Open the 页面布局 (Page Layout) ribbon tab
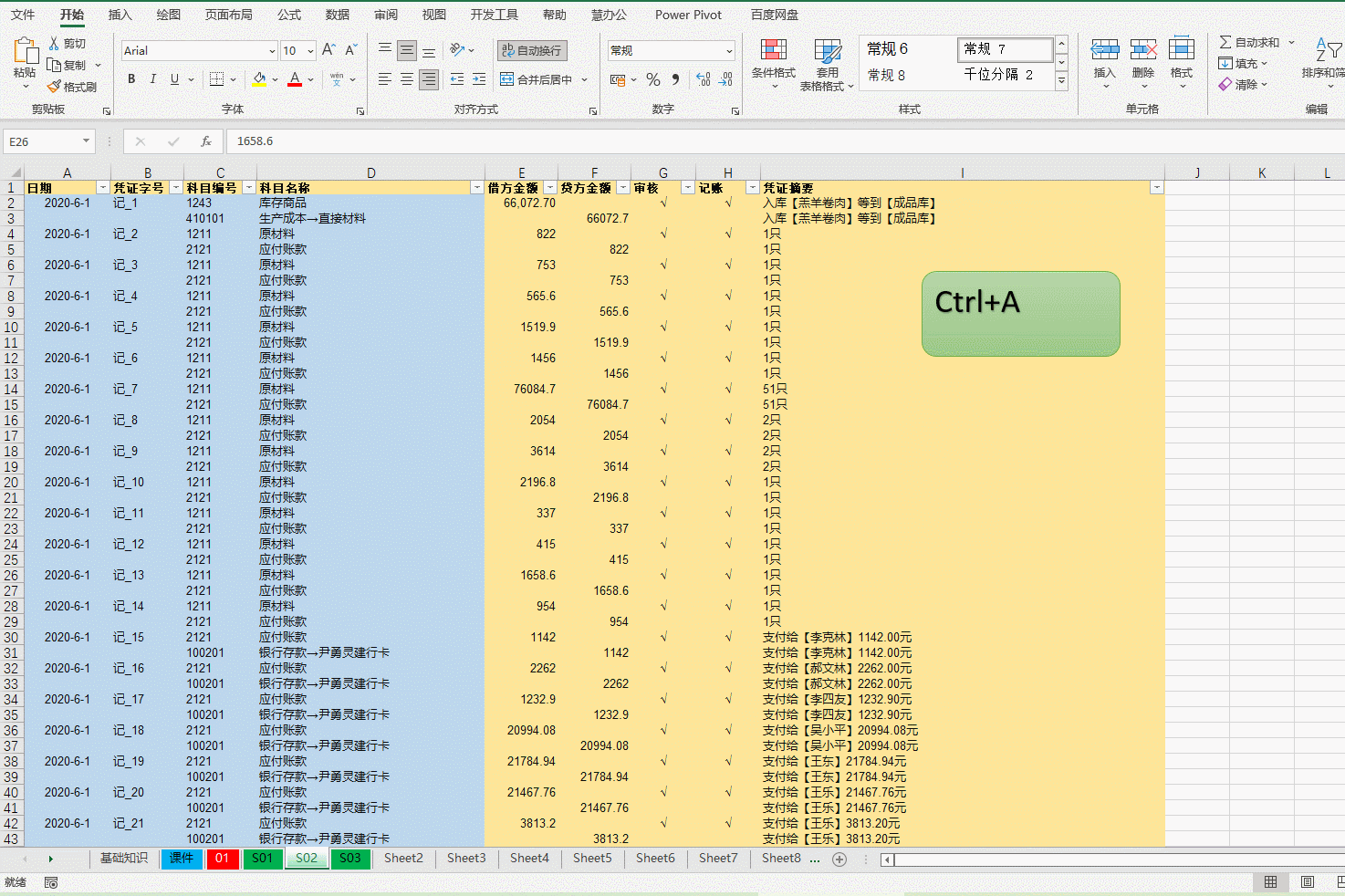 click(x=228, y=15)
